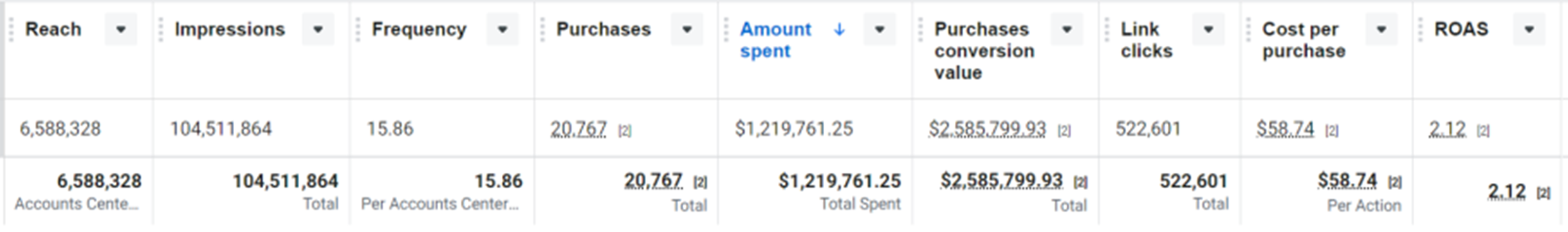Image resolution: width=1568 pixels, height=232 pixels.
Task: Click the Reach column drag handle
Action: point(11,30)
